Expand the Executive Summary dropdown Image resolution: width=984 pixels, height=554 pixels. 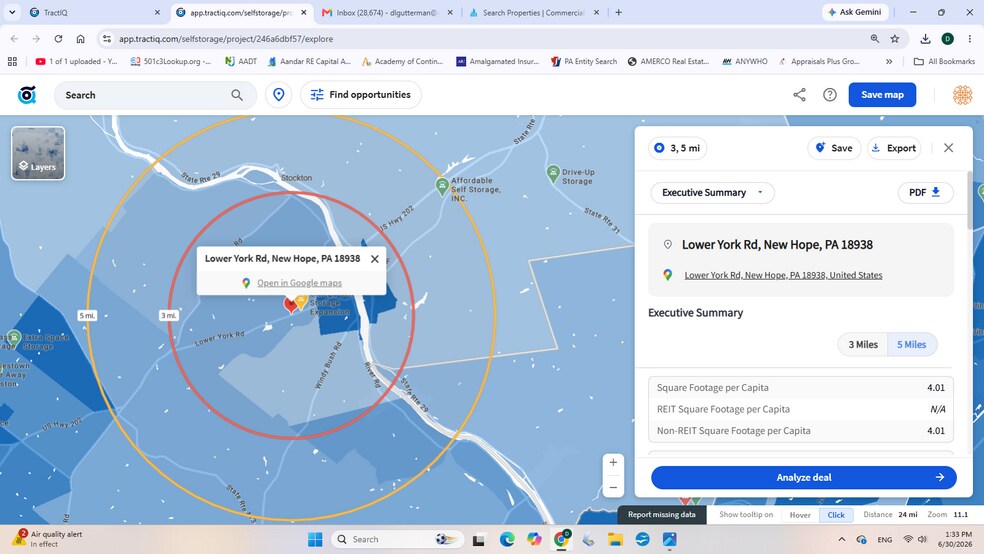tap(712, 193)
